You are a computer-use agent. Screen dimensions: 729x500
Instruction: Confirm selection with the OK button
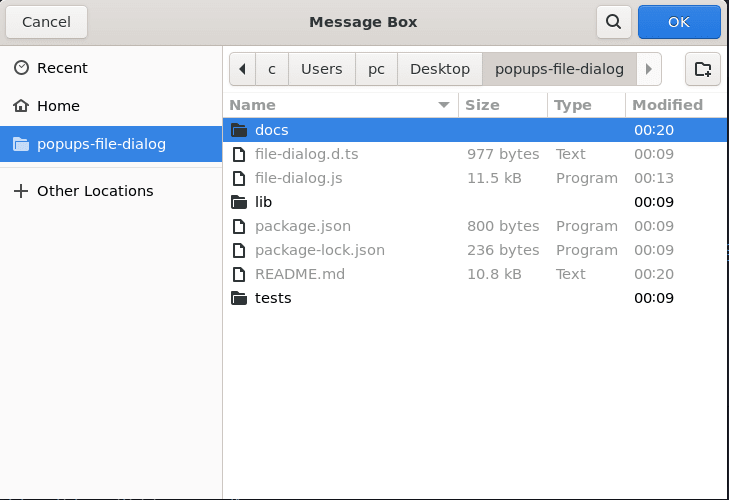pyautogui.click(x=679, y=22)
